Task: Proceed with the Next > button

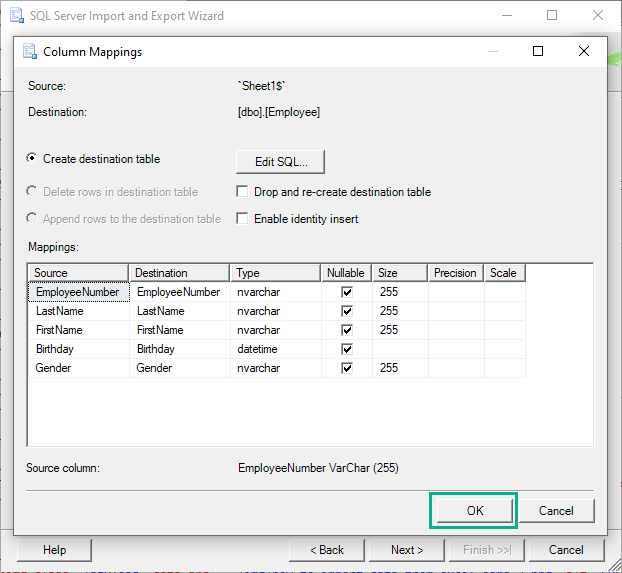Action: (407, 550)
